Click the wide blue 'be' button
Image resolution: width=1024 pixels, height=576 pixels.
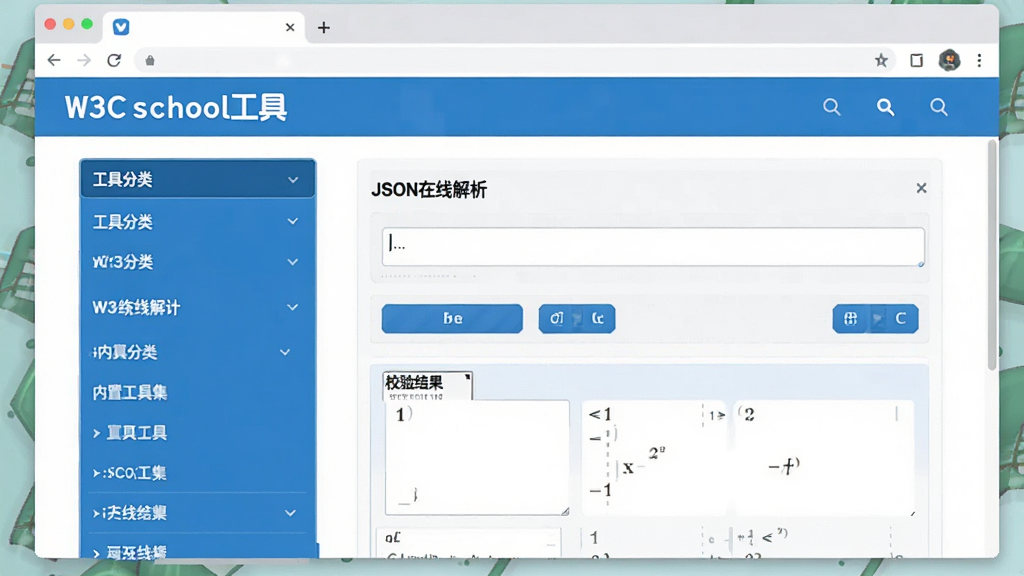452,319
